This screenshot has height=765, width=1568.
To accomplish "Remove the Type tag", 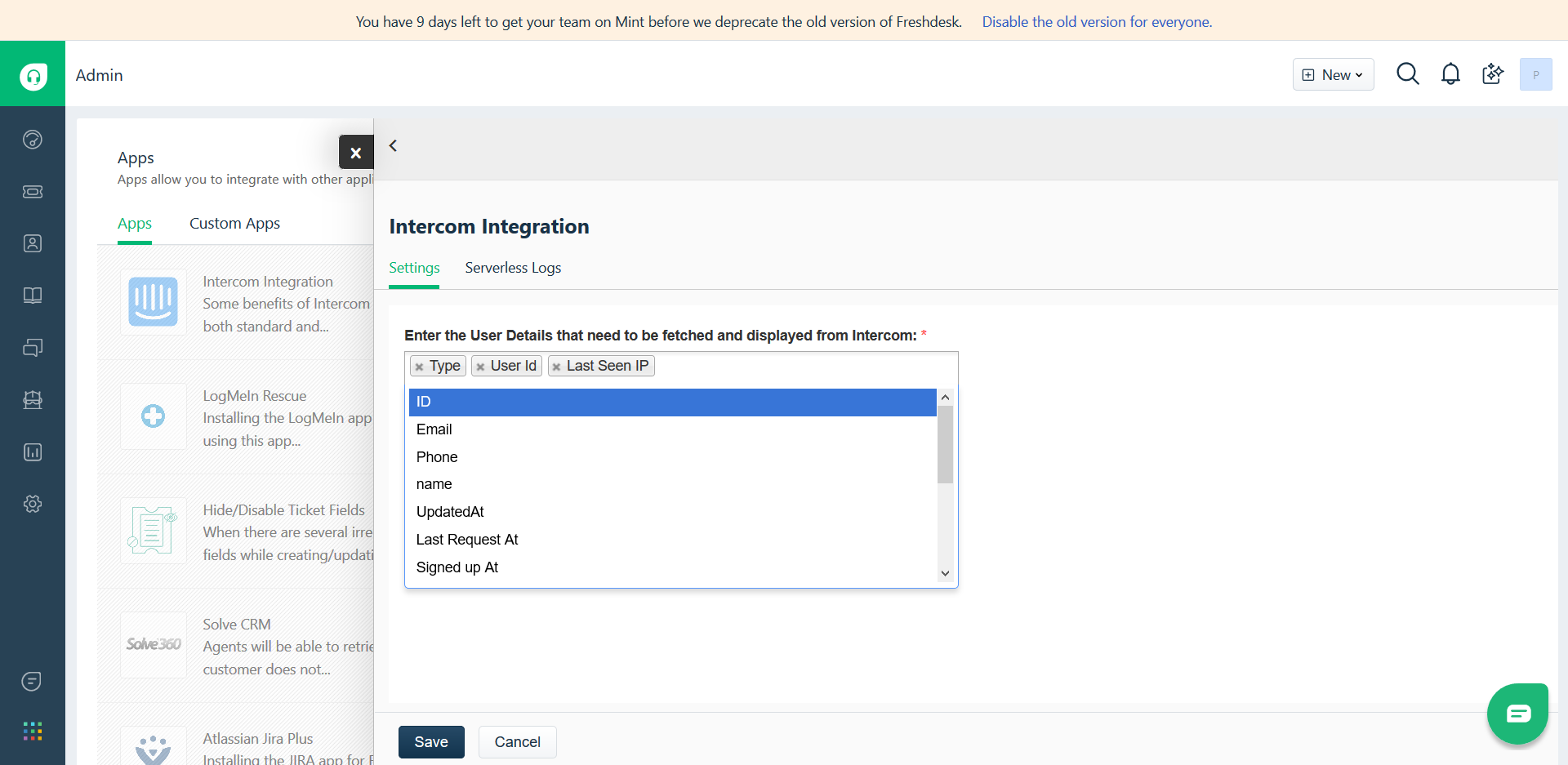I will point(419,367).
